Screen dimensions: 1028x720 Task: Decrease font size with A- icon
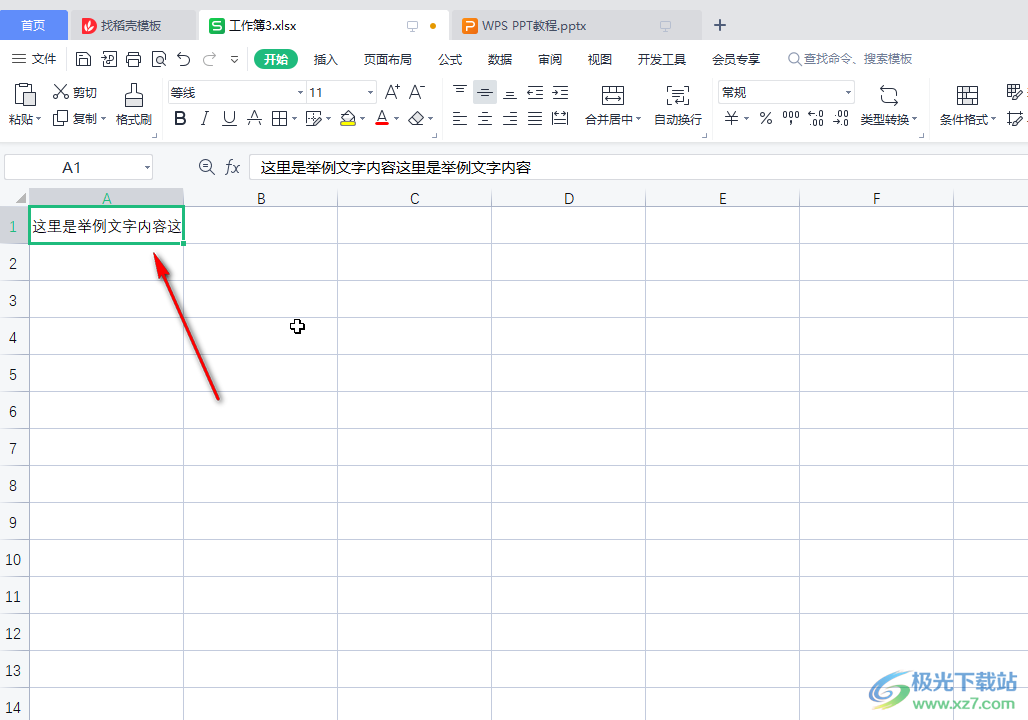click(417, 92)
